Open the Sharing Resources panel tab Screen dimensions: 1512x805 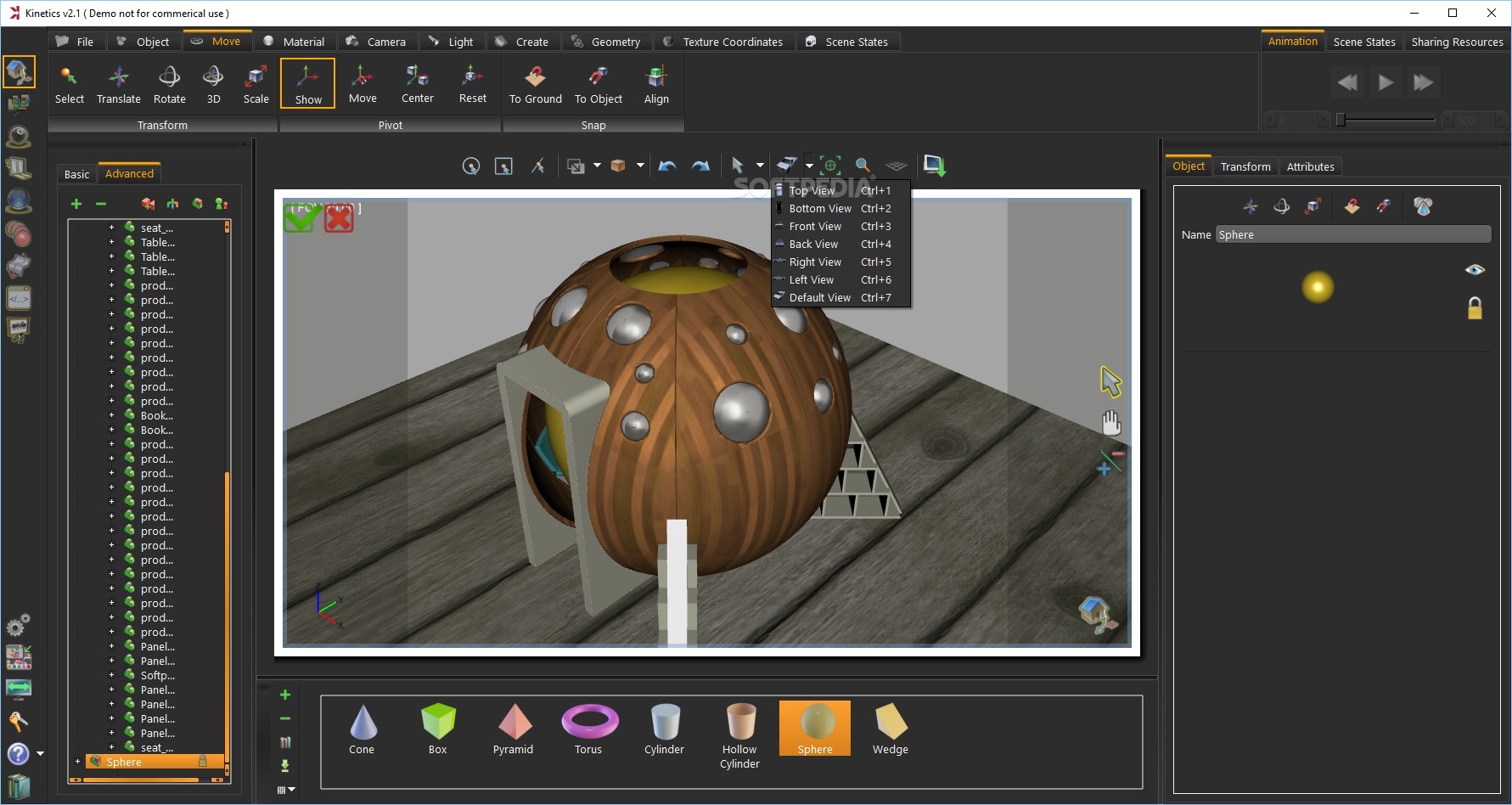(x=1457, y=42)
